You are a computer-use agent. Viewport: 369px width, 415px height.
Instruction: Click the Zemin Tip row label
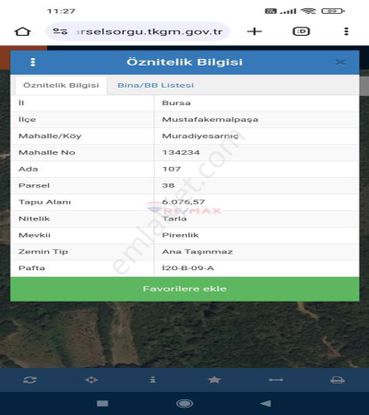(x=43, y=252)
